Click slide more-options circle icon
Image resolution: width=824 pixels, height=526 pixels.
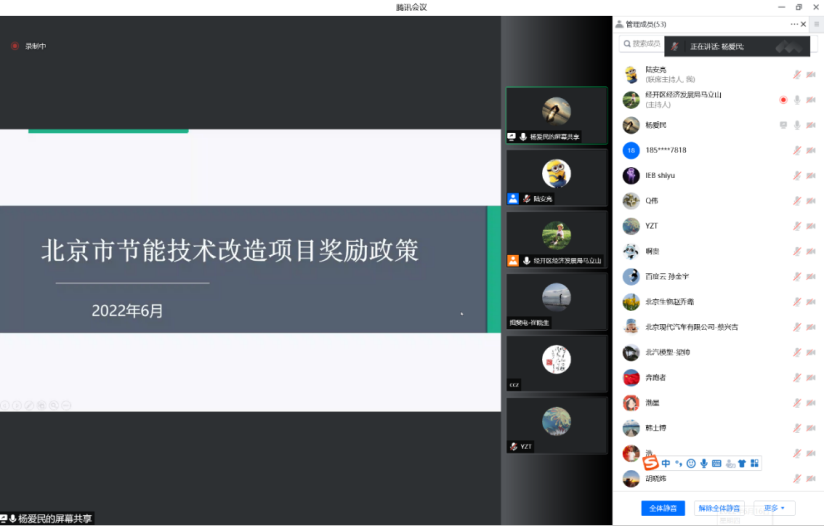coord(66,405)
